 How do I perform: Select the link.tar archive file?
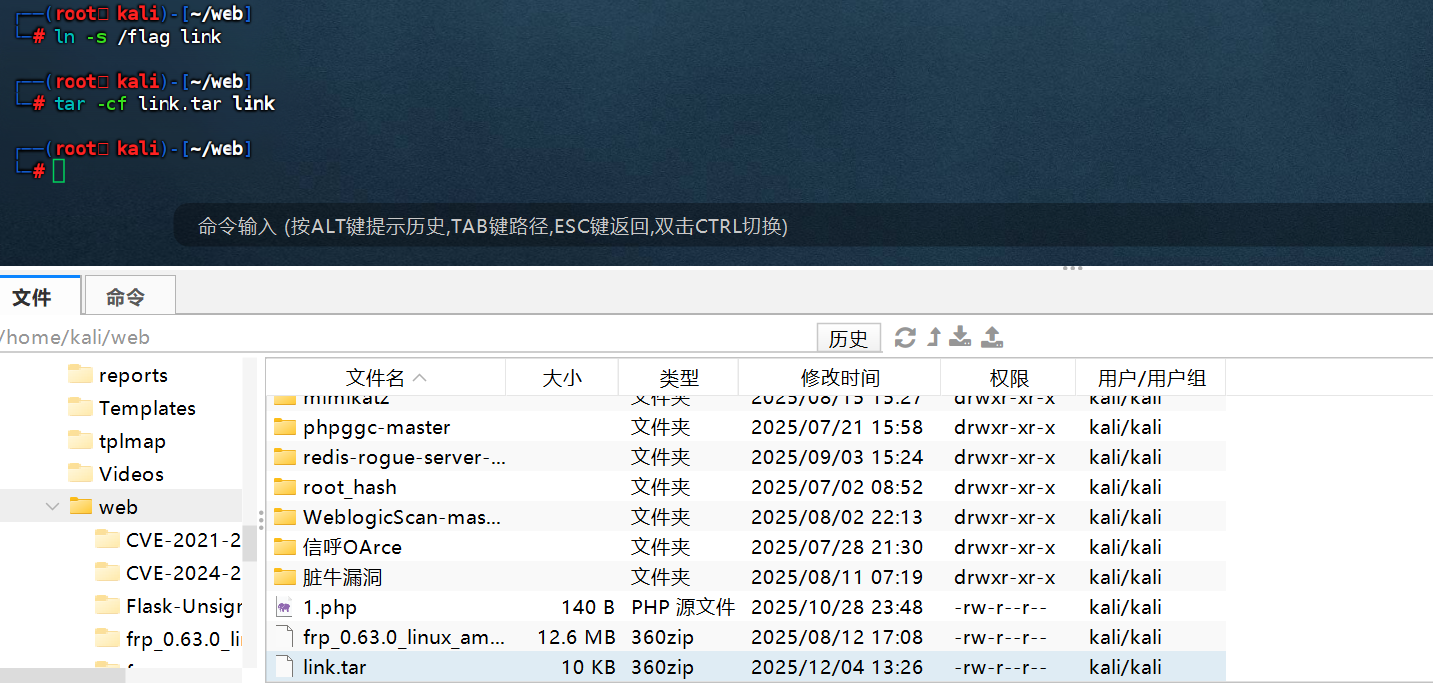[333, 667]
